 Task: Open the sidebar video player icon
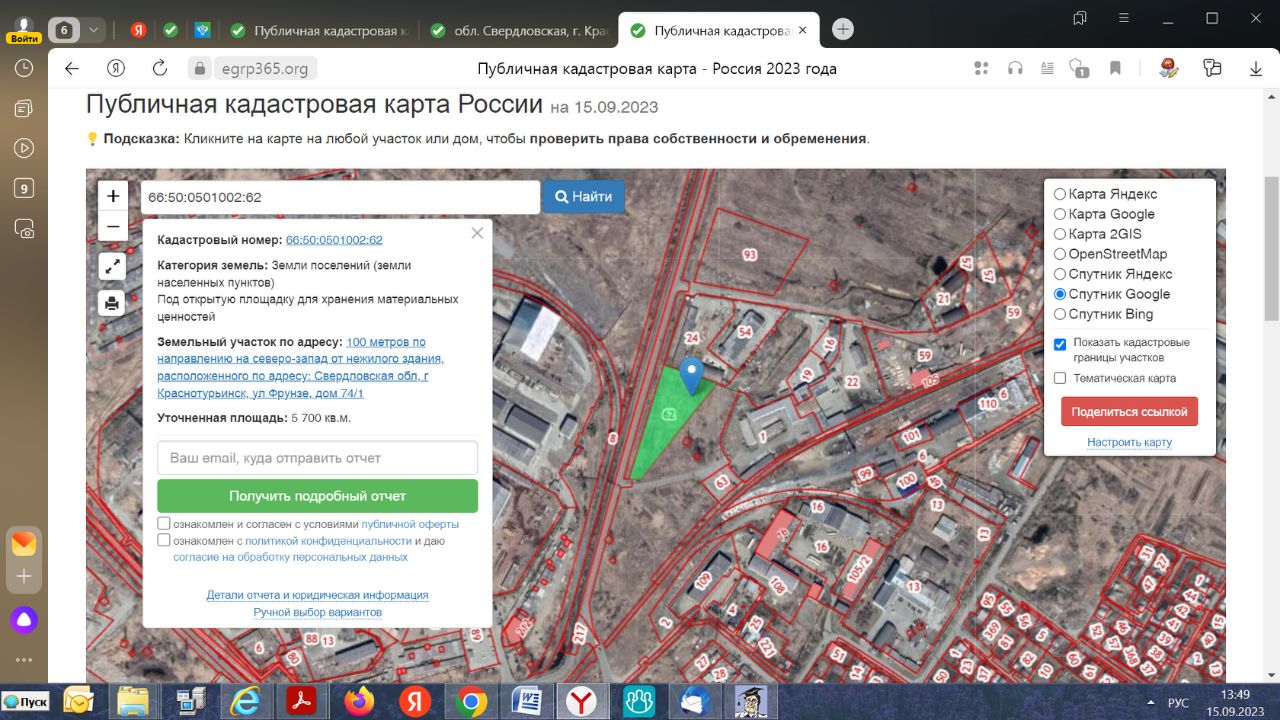(x=24, y=148)
